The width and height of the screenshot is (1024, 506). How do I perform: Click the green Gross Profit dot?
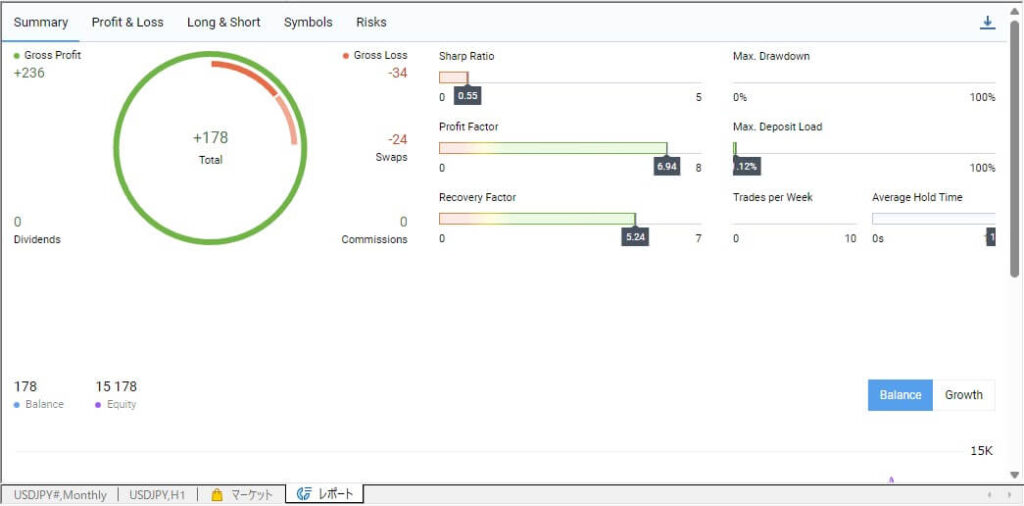click(x=17, y=56)
